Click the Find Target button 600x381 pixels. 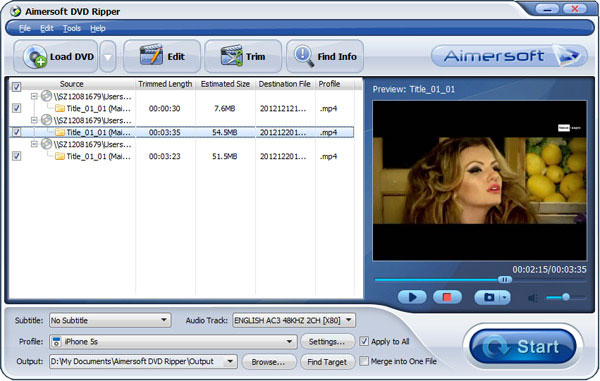click(327, 362)
